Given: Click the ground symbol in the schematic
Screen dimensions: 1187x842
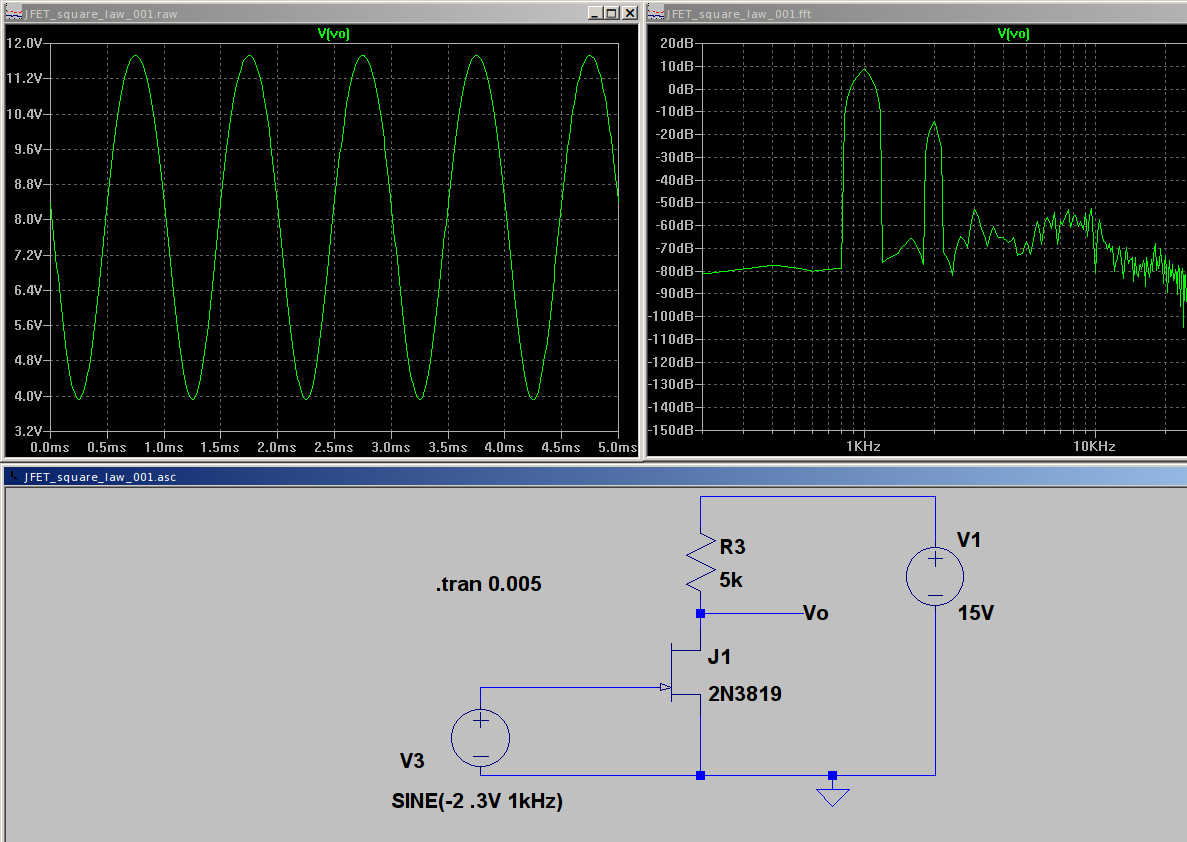Looking at the screenshot, I should 833,797.
